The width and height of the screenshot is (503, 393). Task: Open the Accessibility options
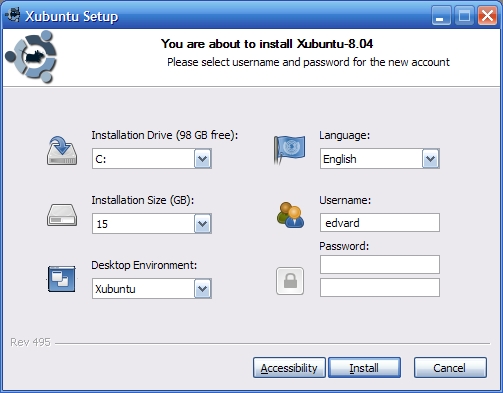[x=289, y=368]
